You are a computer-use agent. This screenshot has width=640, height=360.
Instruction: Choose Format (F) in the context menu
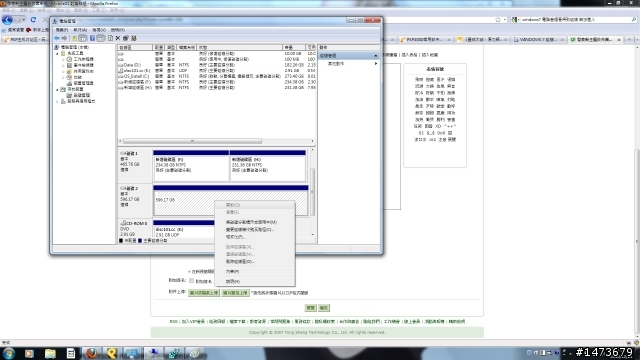(255, 237)
